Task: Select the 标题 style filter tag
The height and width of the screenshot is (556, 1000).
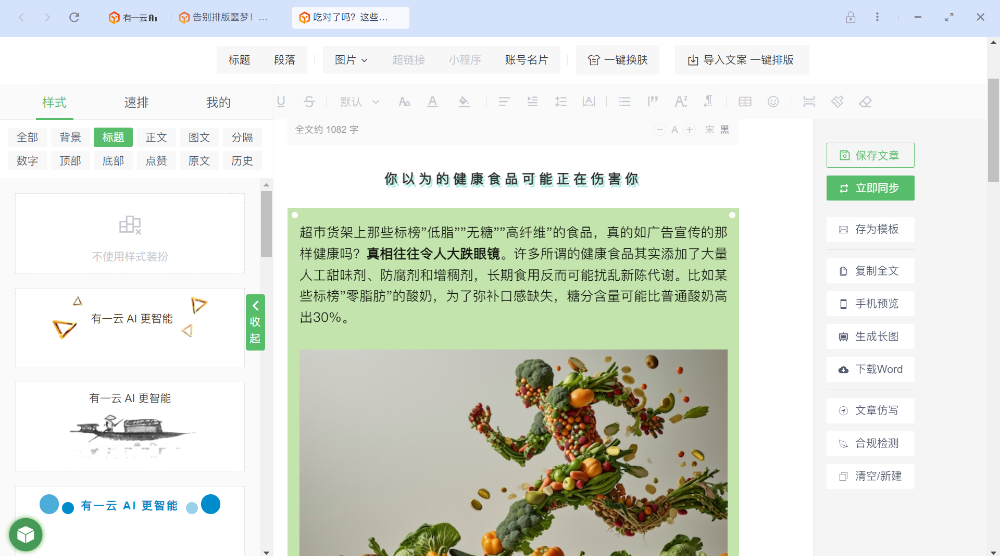Action: 113,137
